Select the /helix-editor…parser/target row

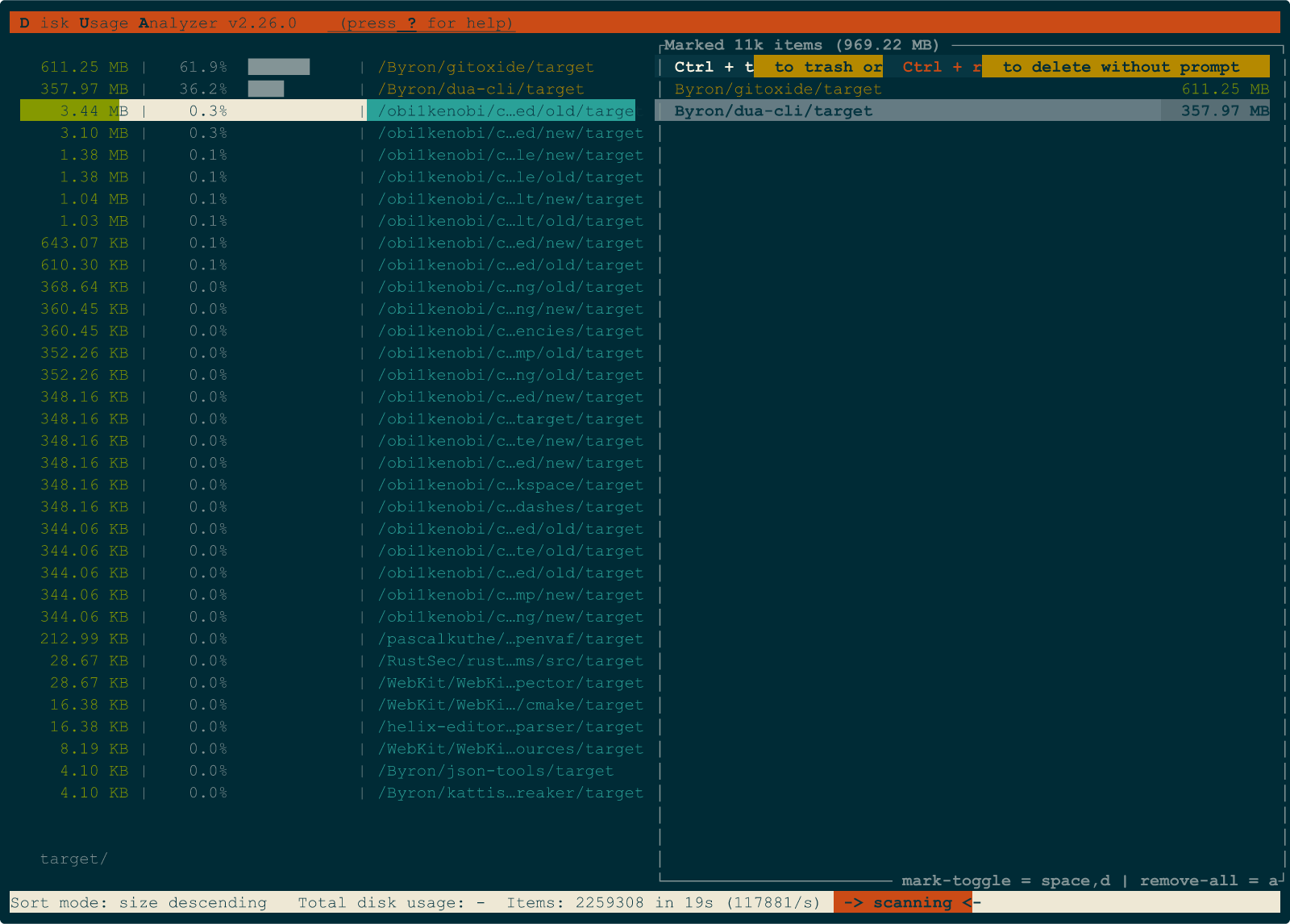pyautogui.click(x=510, y=726)
